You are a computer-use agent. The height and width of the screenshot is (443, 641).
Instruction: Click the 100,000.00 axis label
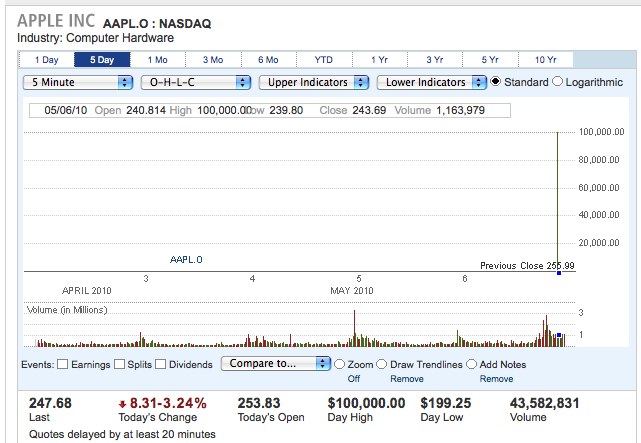(x=601, y=132)
